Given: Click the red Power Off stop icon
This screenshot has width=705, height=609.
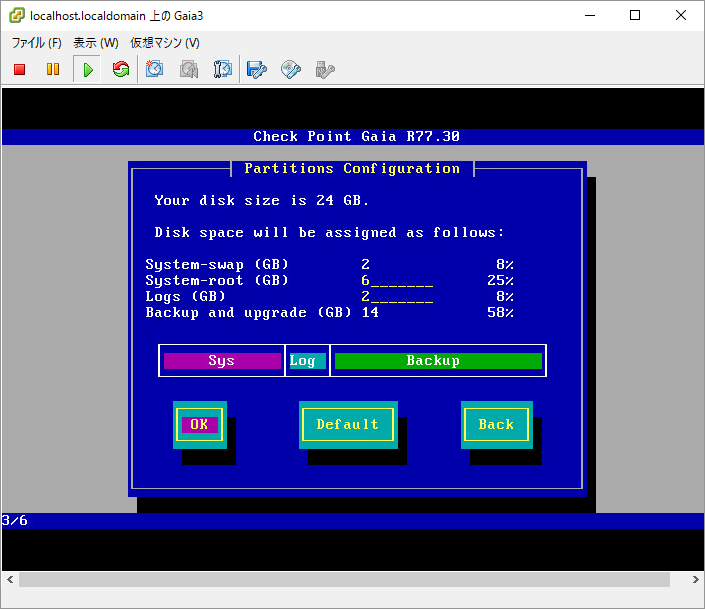Looking at the screenshot, I should click(x=19, y=70).
